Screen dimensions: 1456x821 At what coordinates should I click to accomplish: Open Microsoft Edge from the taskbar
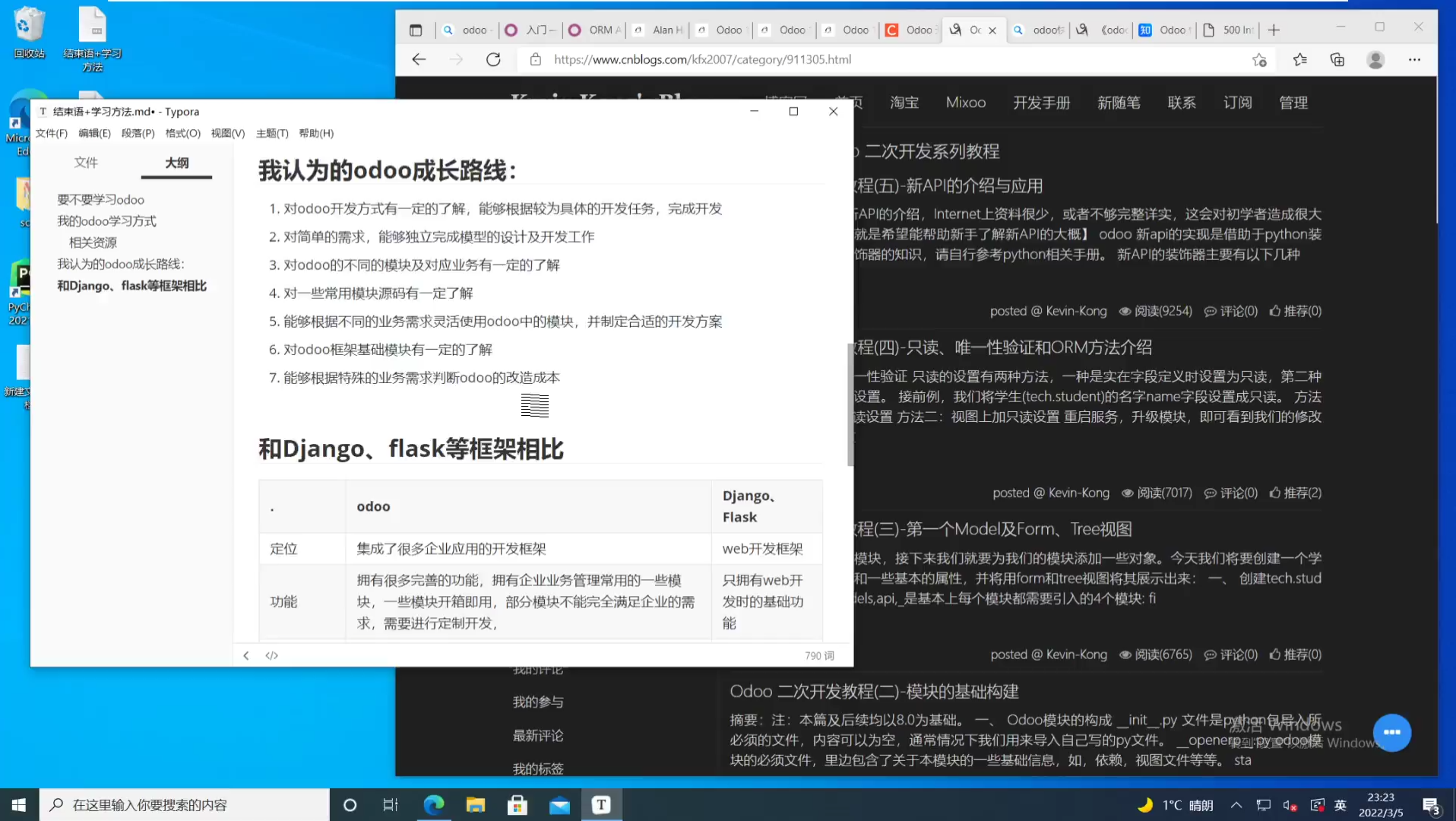[434, 804]
